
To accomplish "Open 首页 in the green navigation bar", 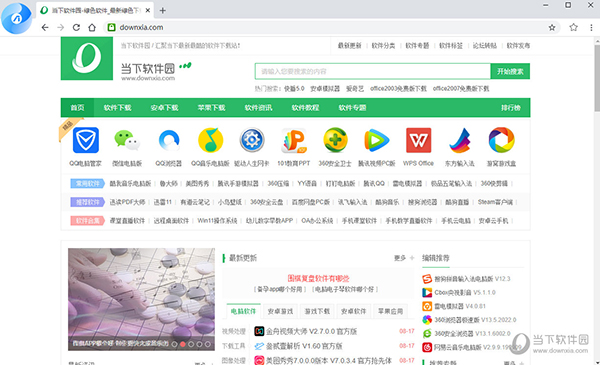I will point(77,108).
